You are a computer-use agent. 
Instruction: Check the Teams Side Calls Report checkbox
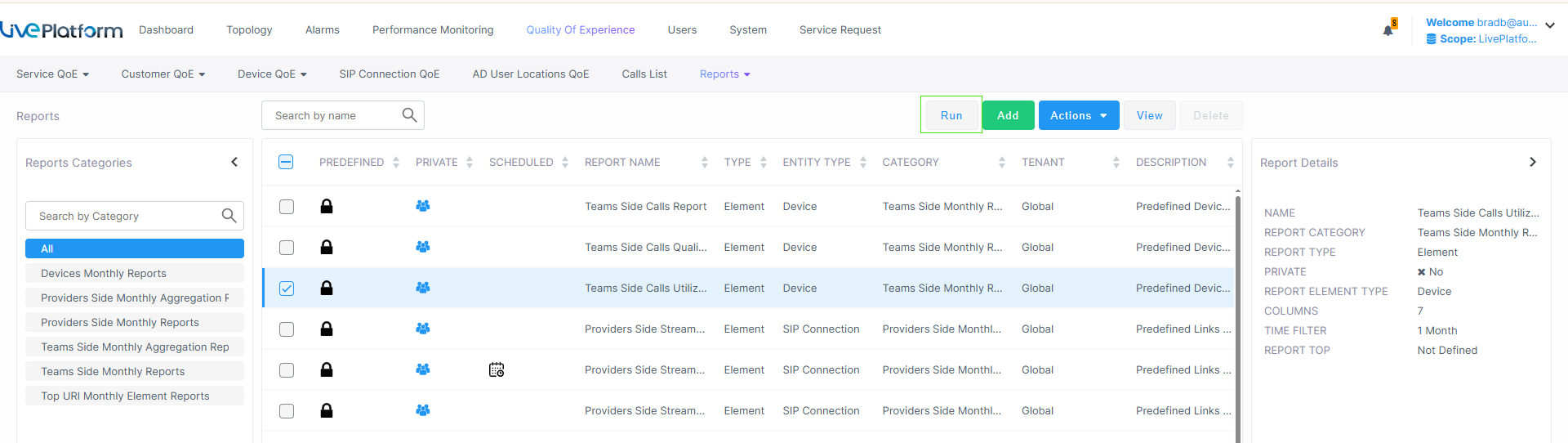pos(287,207)
